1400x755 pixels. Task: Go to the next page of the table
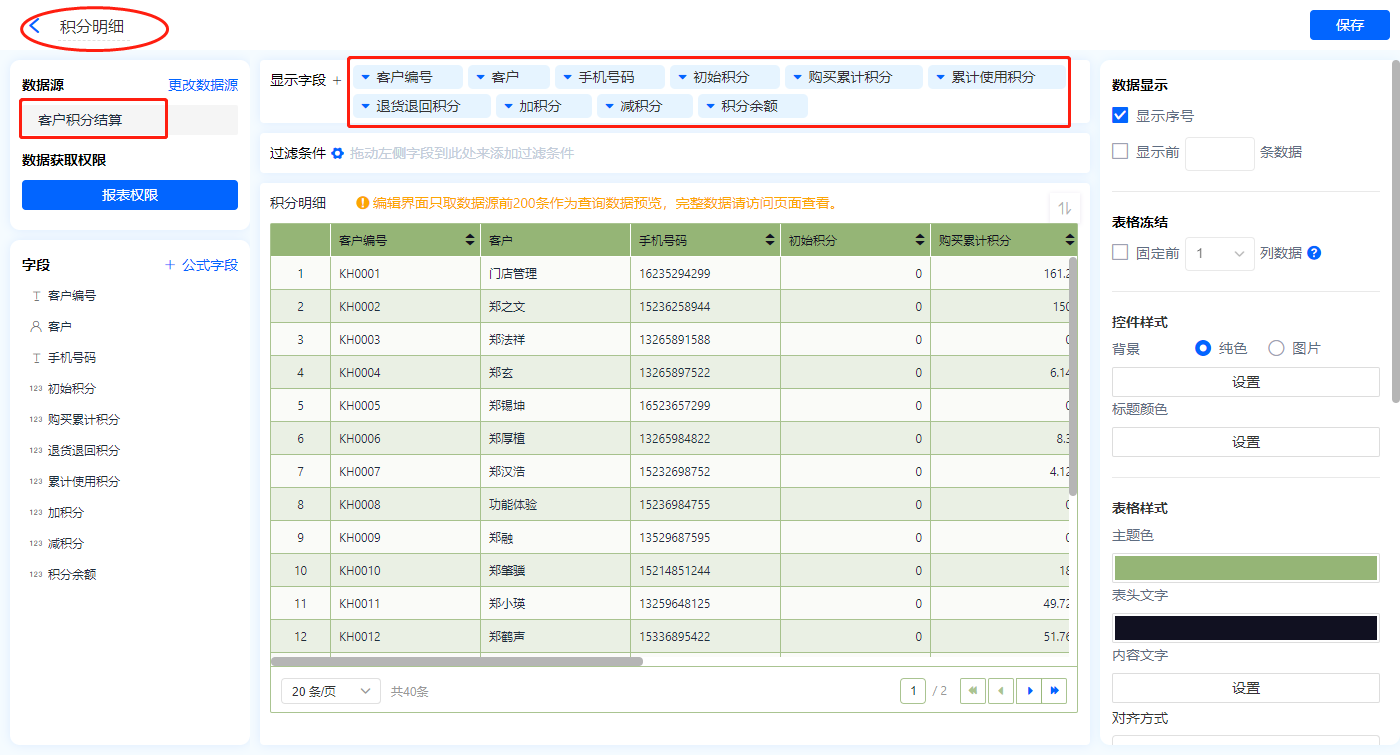pyautogui.click(x=1028, y=691)
